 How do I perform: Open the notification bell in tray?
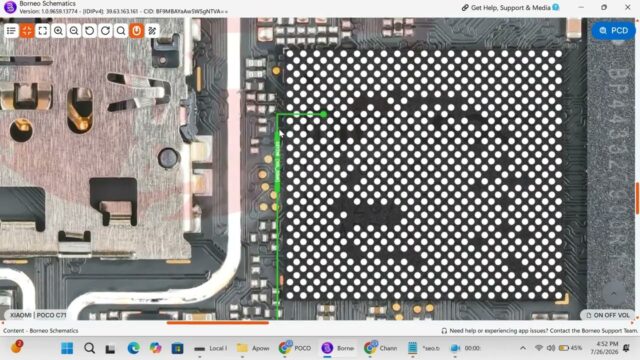(626, 348)
